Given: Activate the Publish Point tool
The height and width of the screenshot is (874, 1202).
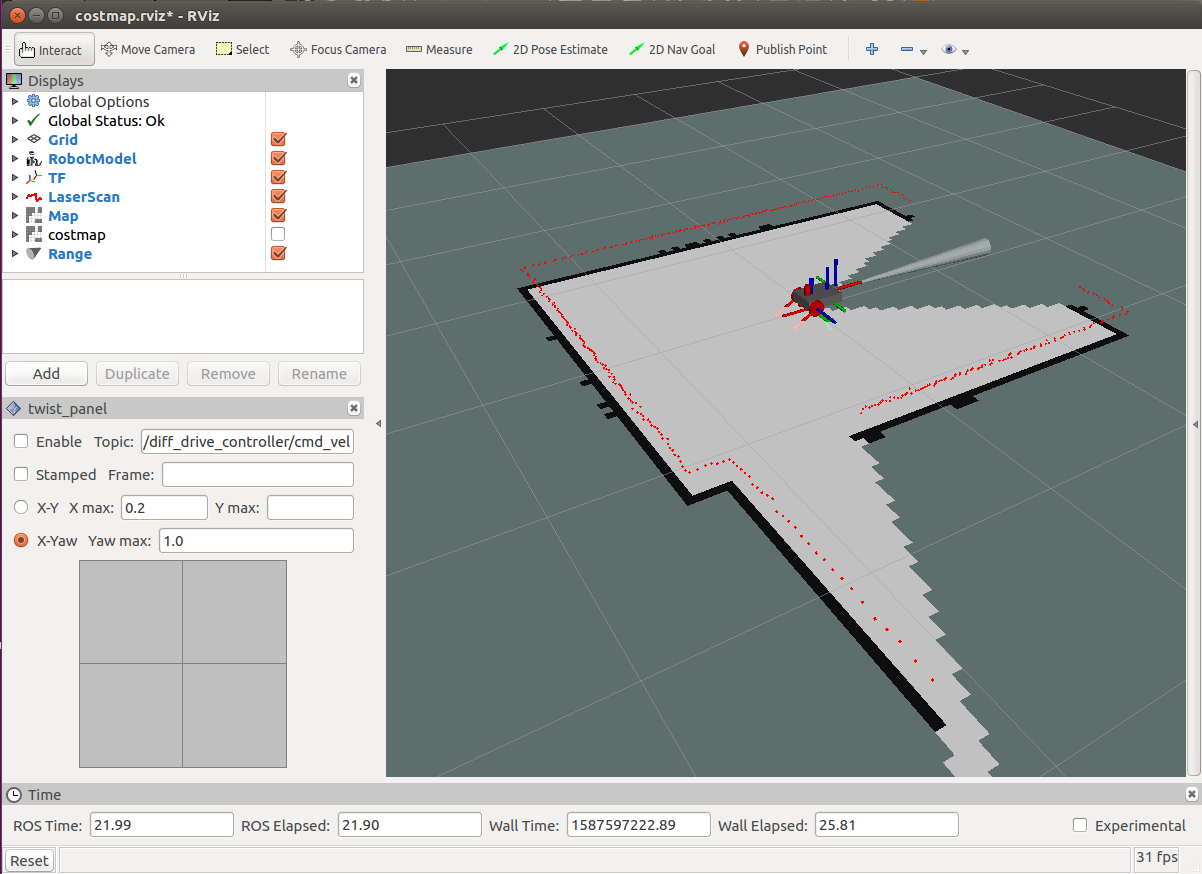Looking at the screenshot, I should (x=782, y=49).
